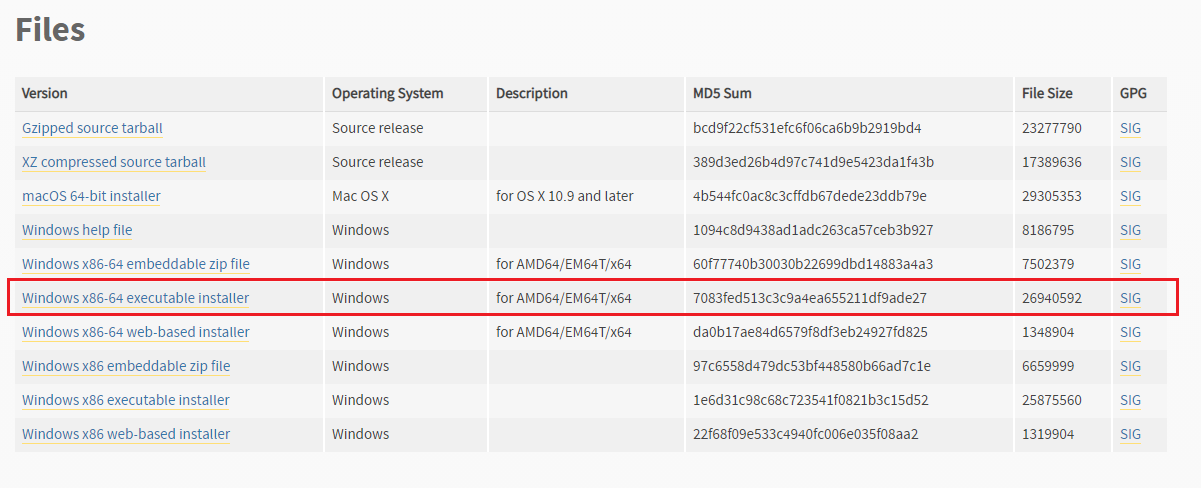The image size is (1201, 488).
Task: Click Windows x86 executable installer link
Action: pos(126,400)
